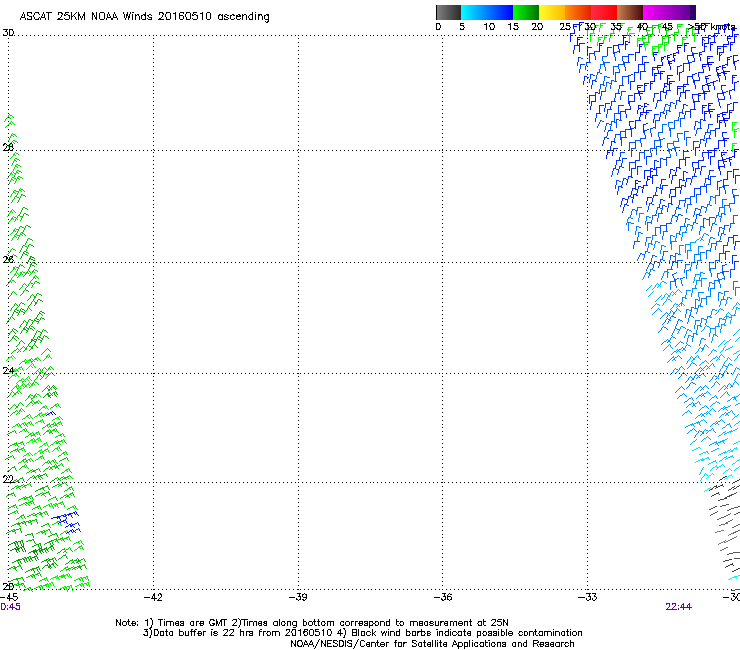
Task: Click longitude axis label -45
Action: pyautogui.click(x=9, y=597)
